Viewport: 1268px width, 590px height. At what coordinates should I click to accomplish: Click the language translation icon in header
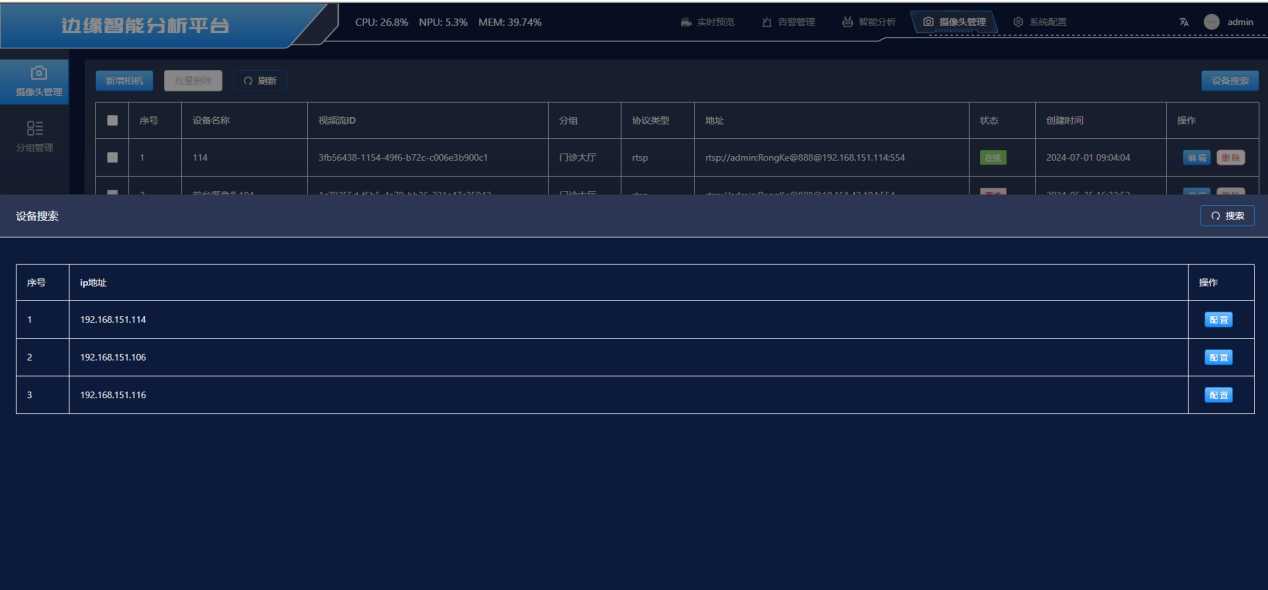[1184, 22]
